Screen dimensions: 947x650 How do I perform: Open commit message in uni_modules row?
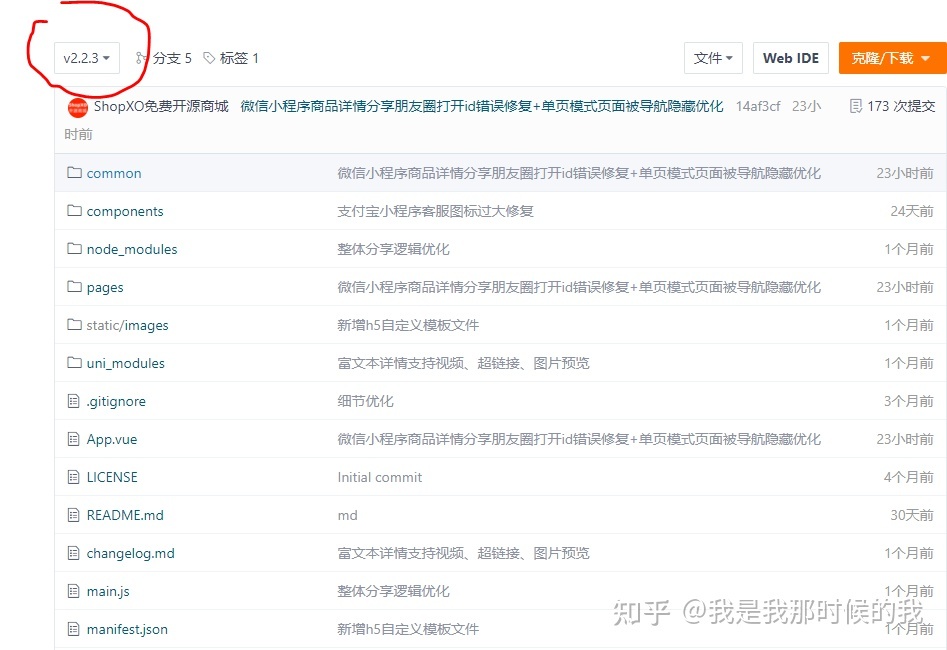click(x=463, y=364)
